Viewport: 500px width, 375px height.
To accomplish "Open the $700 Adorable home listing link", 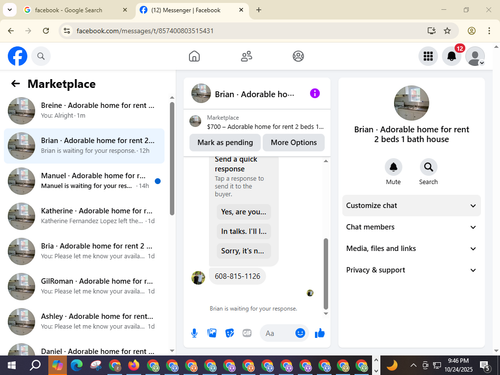I will tap(257, 122).
